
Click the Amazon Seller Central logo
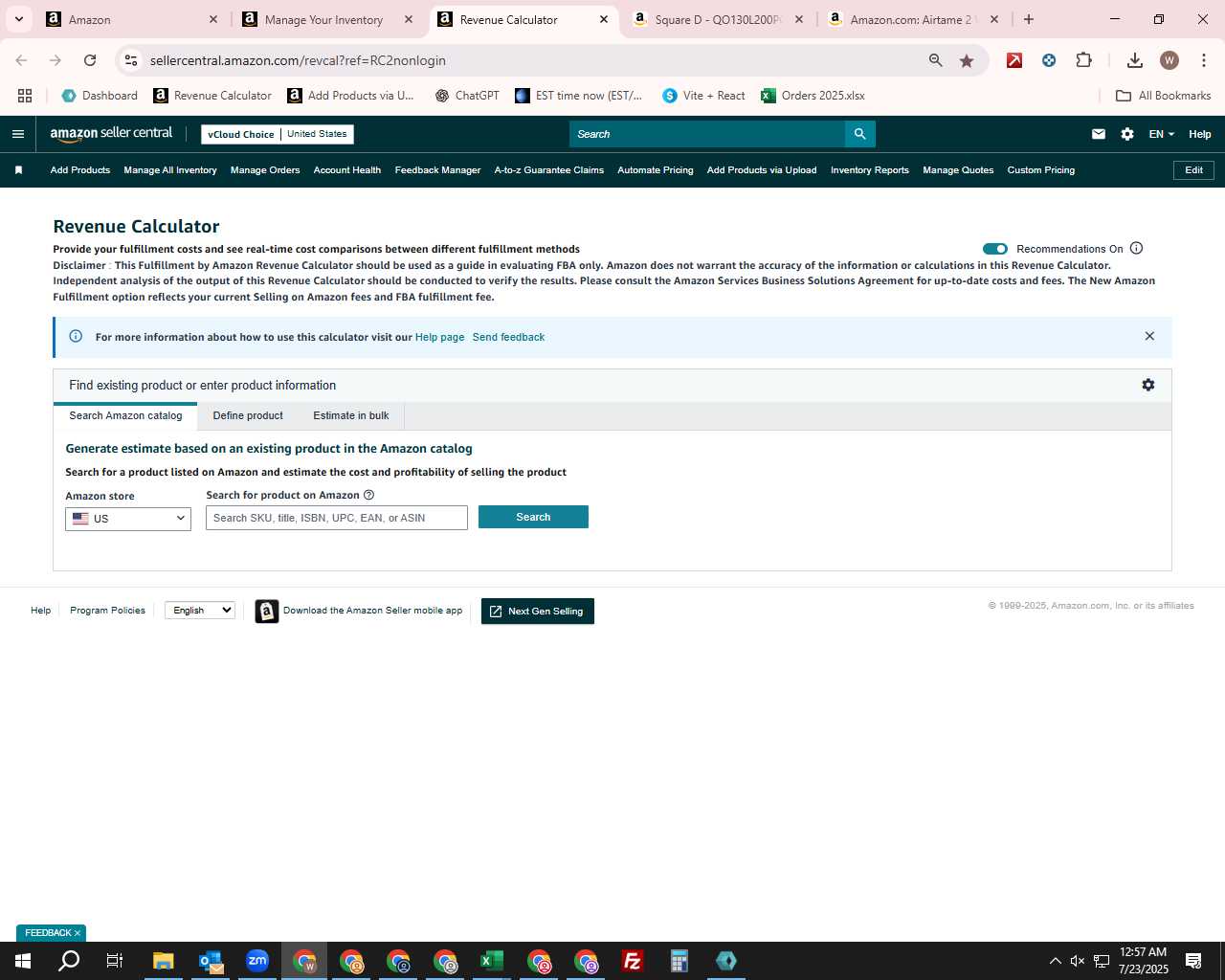pyautogui.click(x=111, y=134)
